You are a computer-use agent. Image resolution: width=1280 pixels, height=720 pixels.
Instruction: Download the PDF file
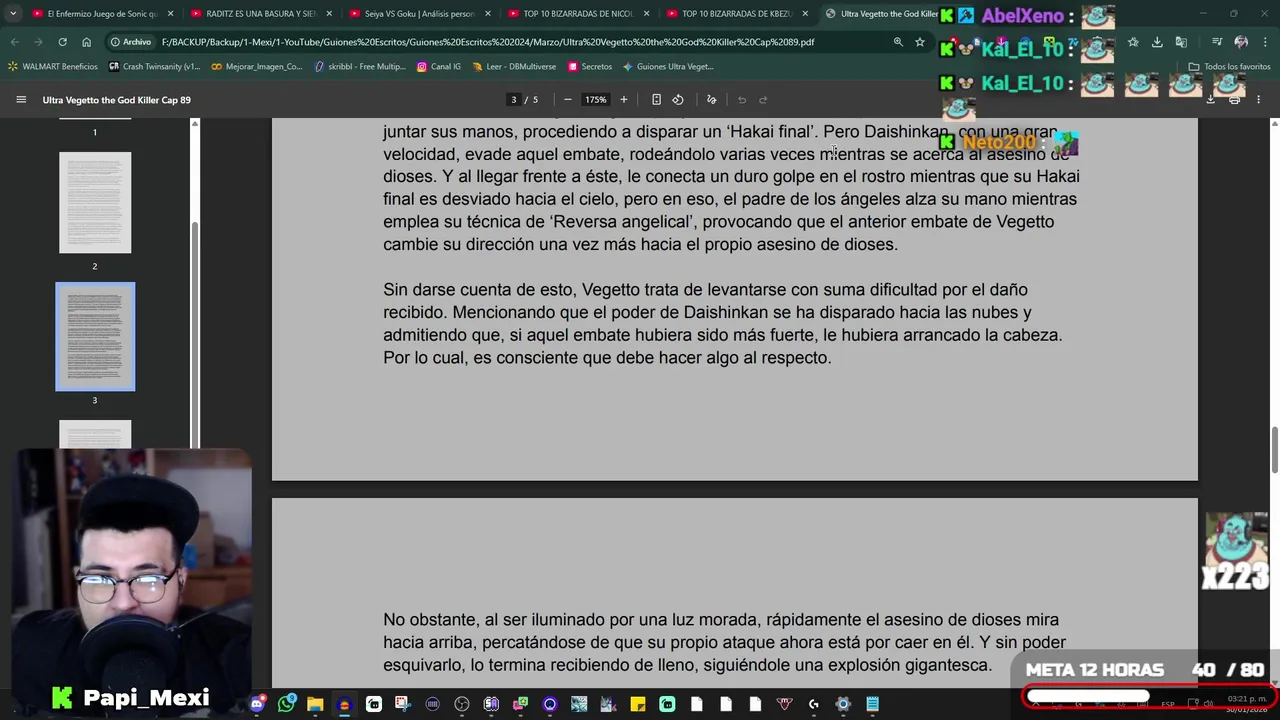coord(1210,100)
